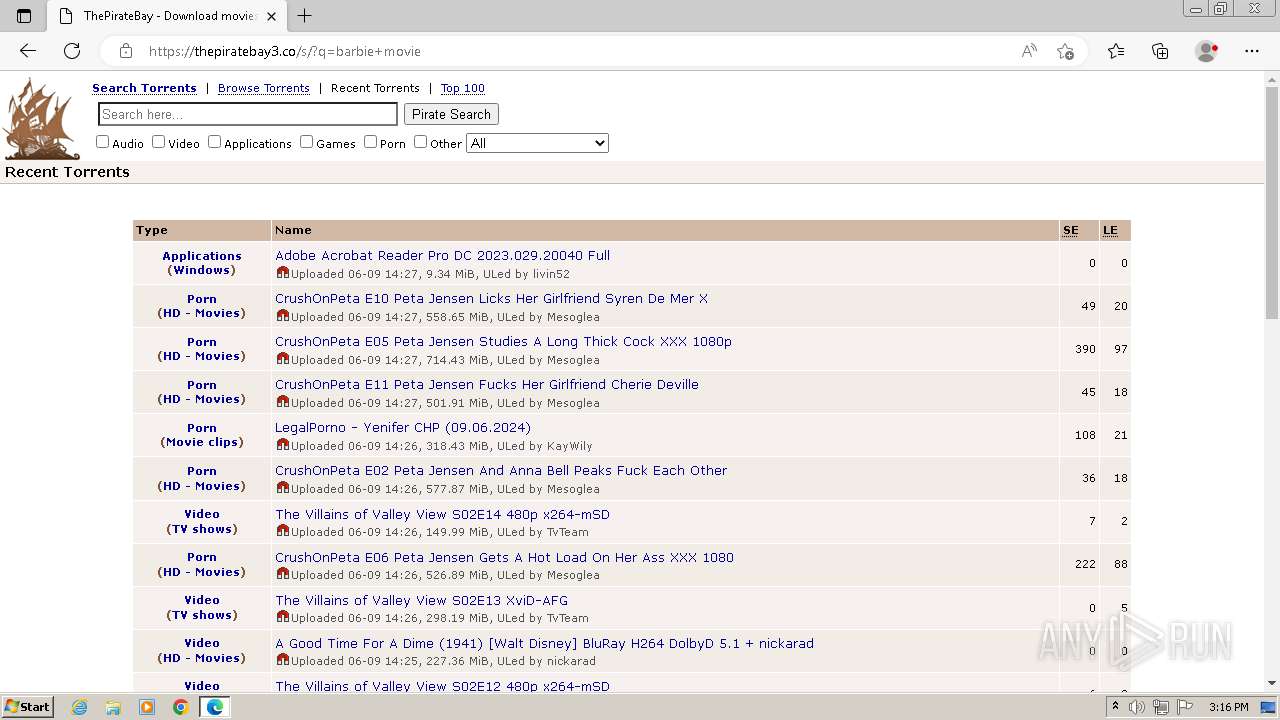Open a new tab with plus icon

pos(305,16)
